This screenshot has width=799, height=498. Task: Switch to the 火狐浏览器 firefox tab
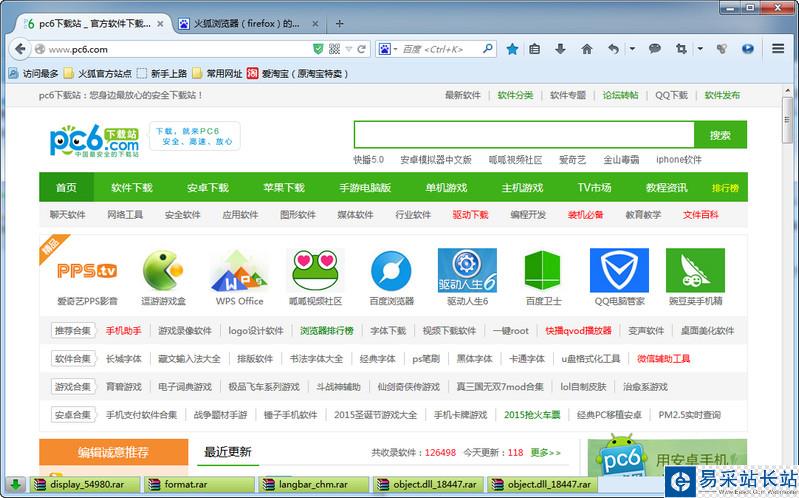click(247, 23)
